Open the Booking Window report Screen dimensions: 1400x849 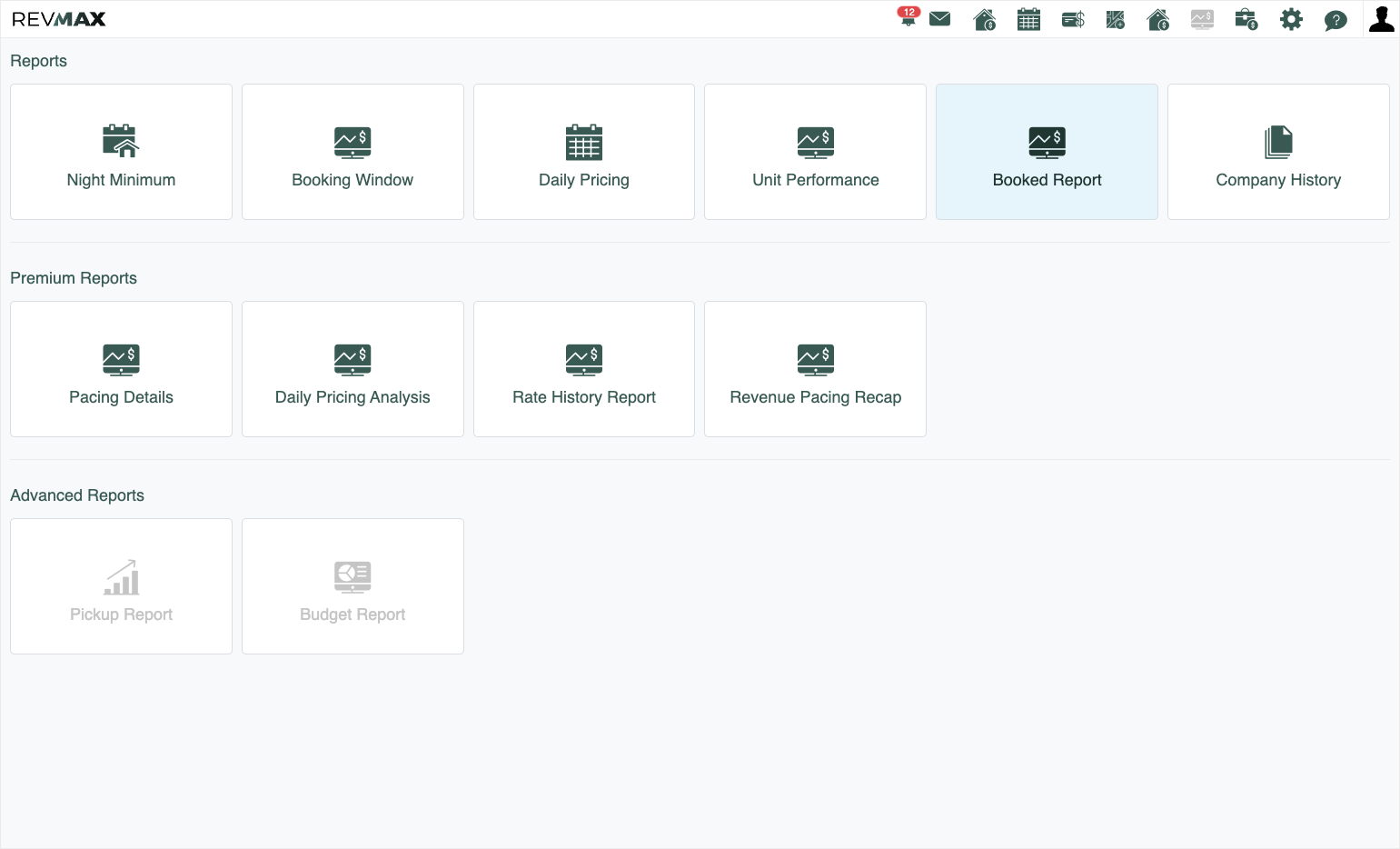pos(352,152)
